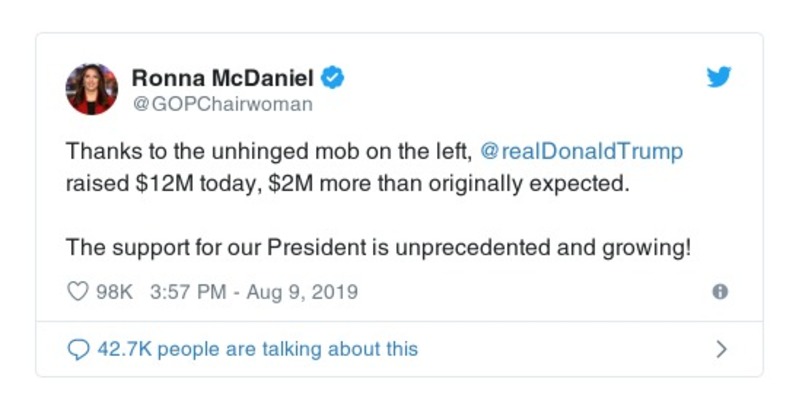Follow the @realDonaldTrump mention link
799x414 pixels.
(582, 152)
